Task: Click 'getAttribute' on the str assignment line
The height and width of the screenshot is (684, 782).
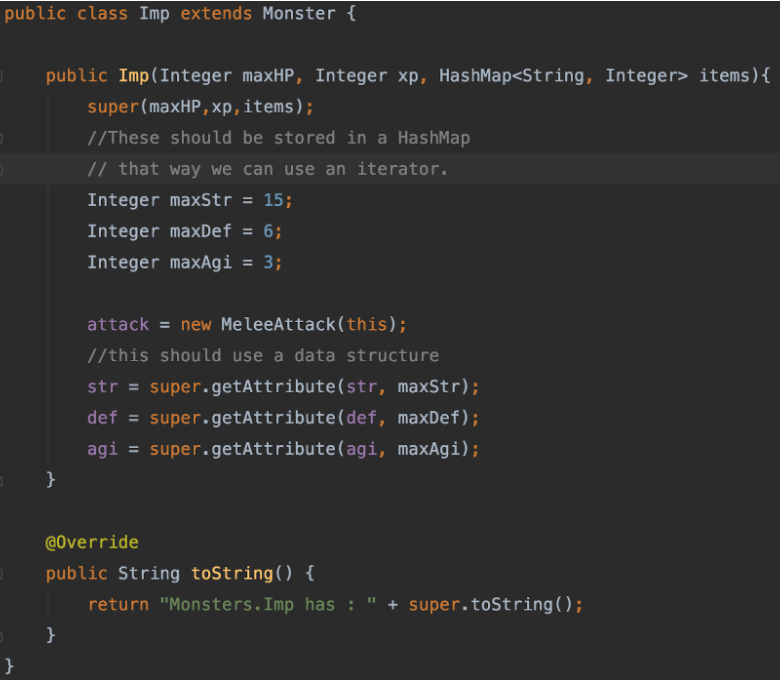Action: (273, 388)
